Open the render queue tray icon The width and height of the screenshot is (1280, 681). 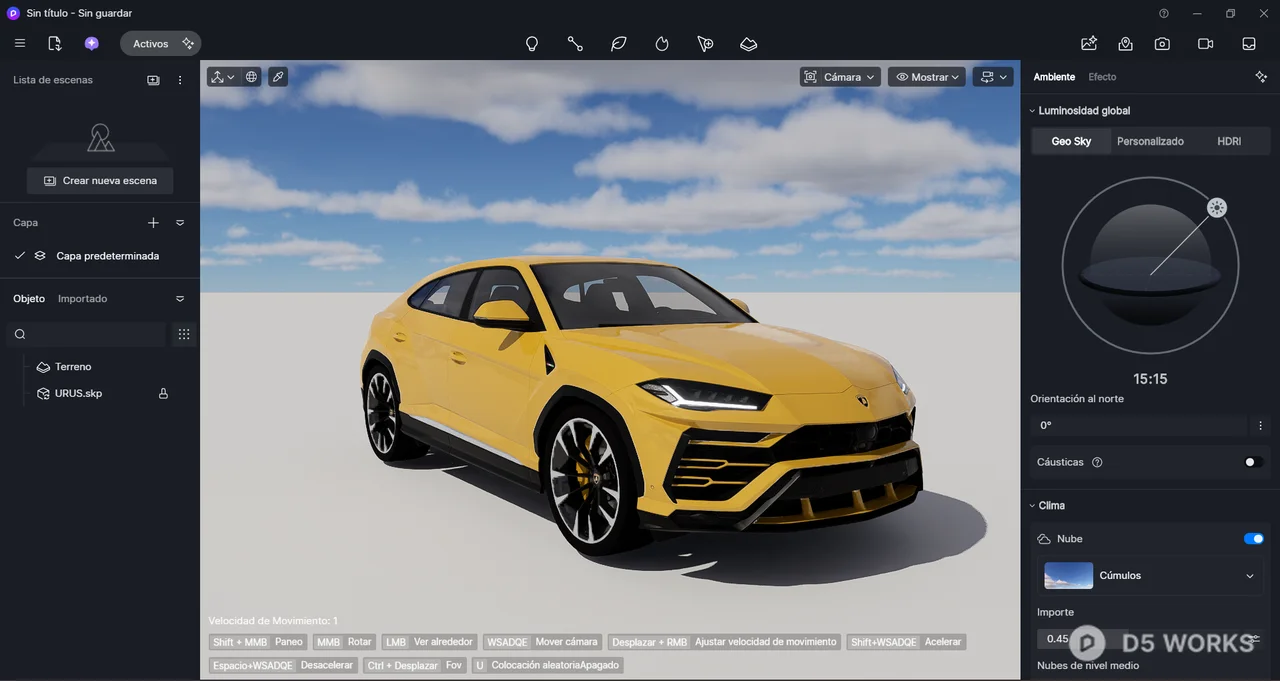pos(1249,44)
